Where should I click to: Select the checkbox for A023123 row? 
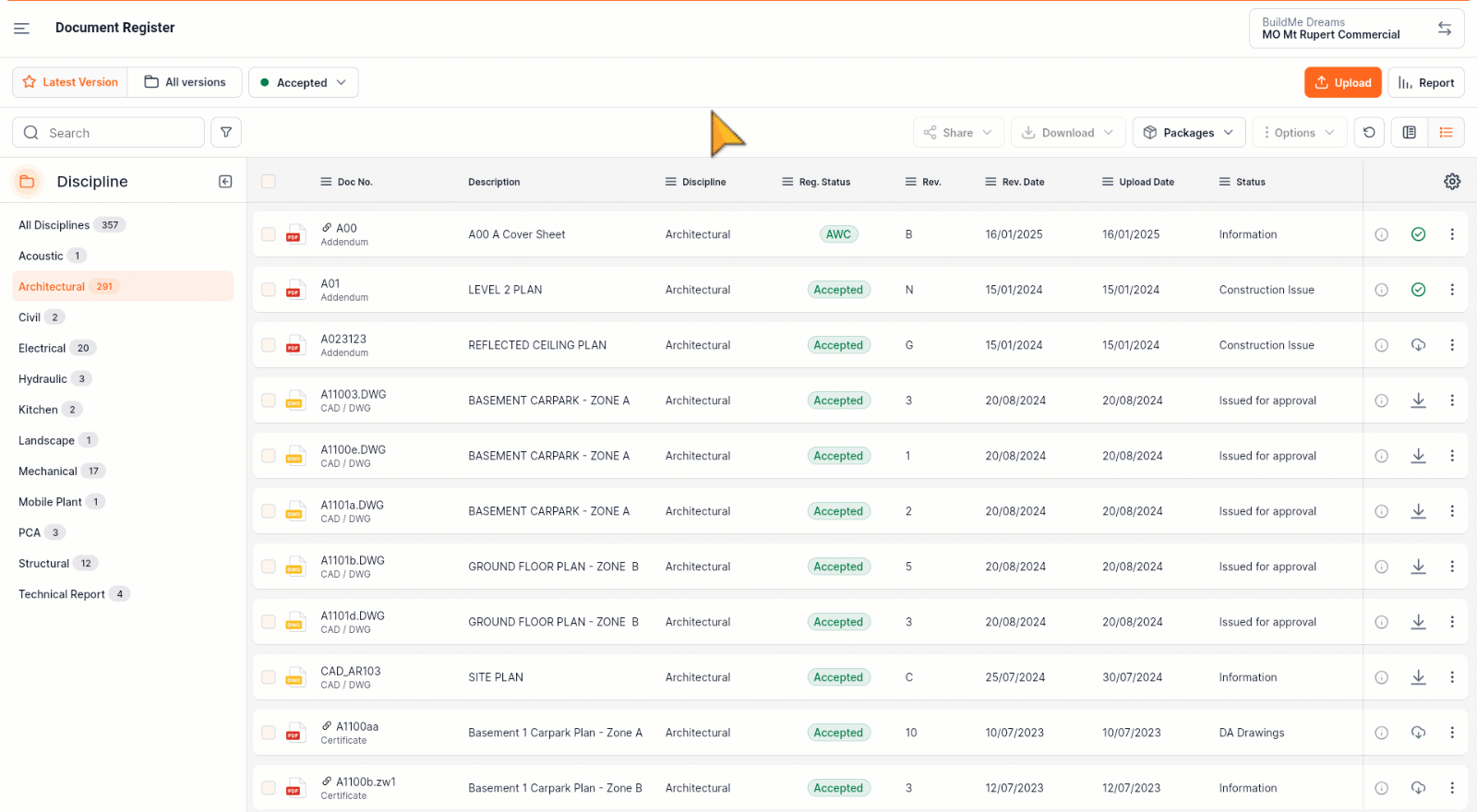(269, 345)
